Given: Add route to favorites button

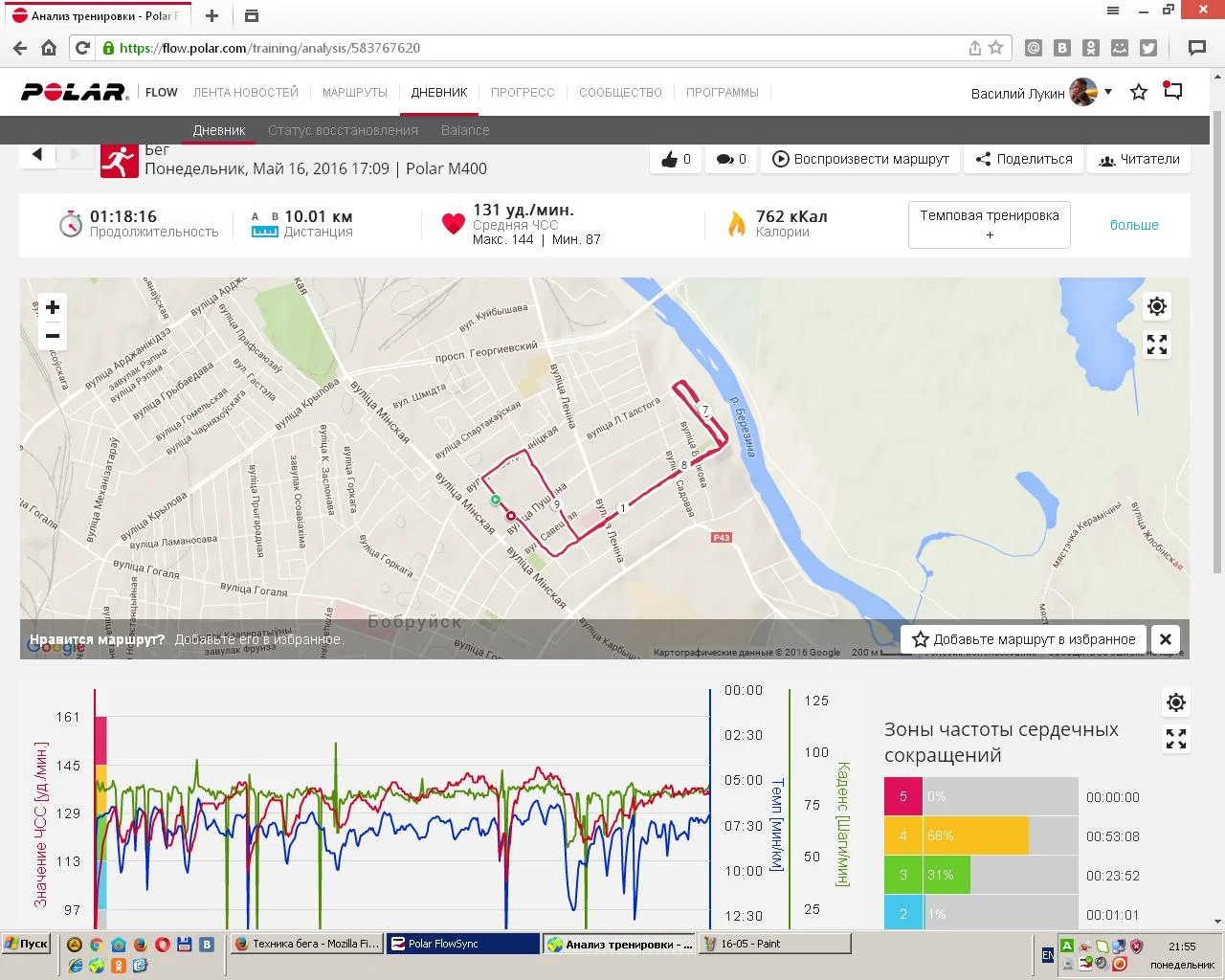Looking at the screenshot, I should pyautogui.click(x=1024, y=639).
